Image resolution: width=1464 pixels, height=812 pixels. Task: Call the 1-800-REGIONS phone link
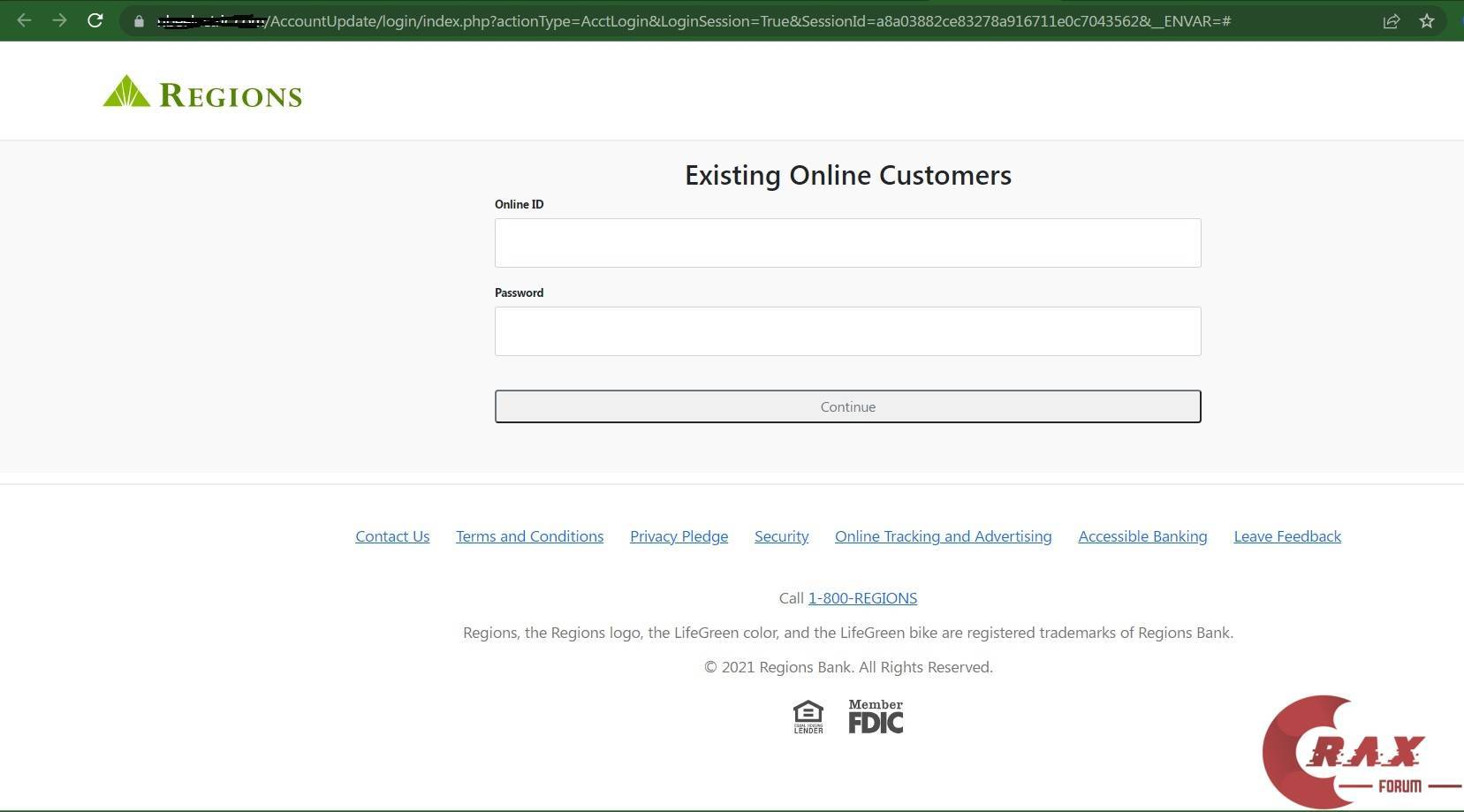click(862, 598)
